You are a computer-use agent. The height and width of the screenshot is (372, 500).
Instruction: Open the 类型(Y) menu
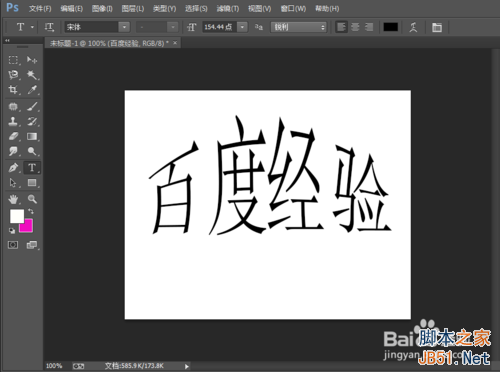tap(164, 8)
